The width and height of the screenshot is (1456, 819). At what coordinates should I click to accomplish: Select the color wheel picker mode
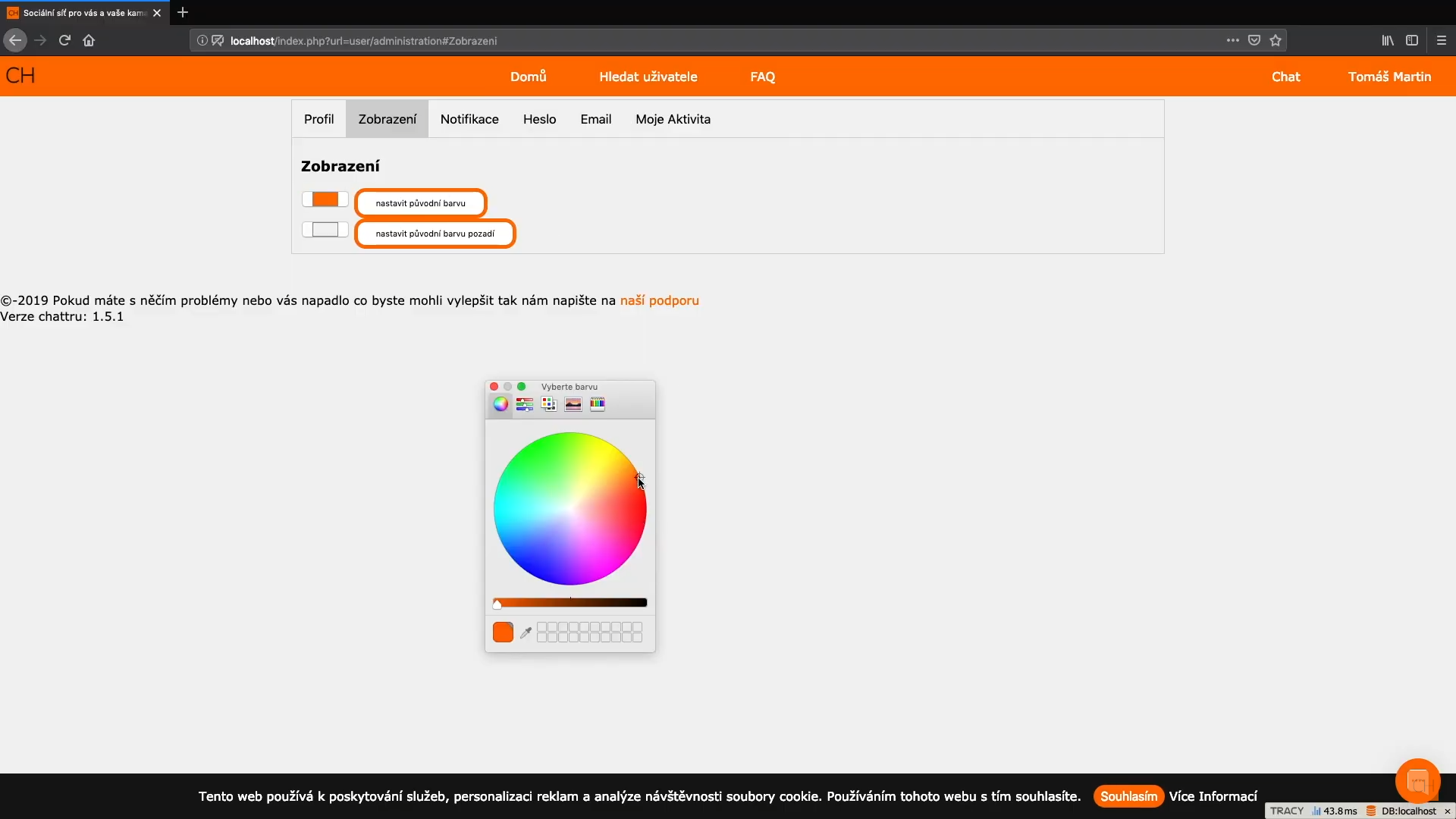coord(500,404)
